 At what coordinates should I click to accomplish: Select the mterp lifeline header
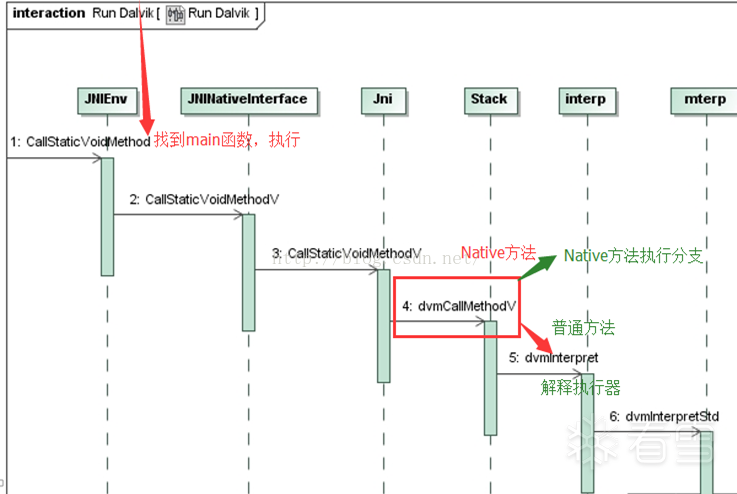tap(705, 100)
